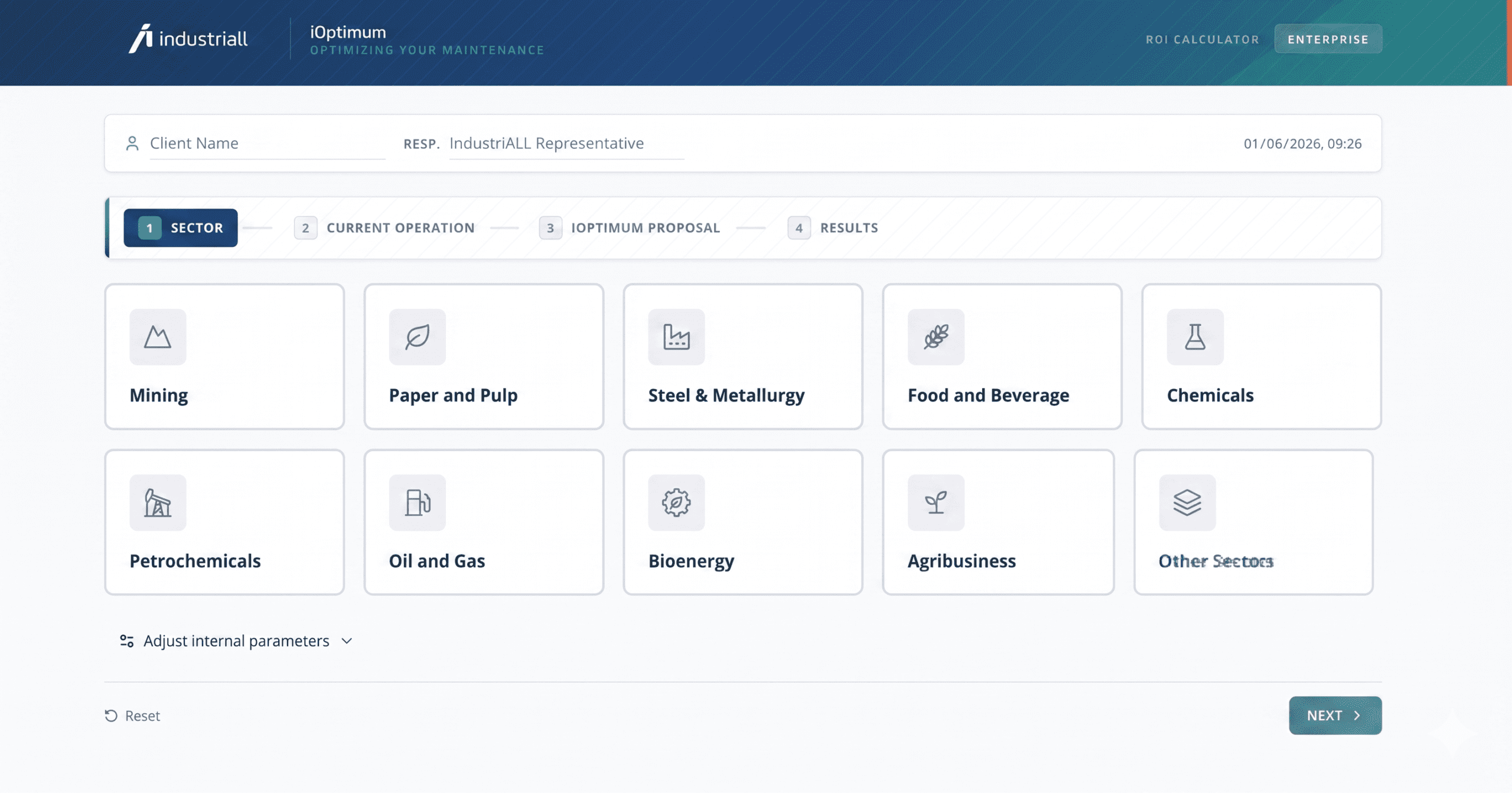Click the Bioenergy gear leaf icon
The height and width of the screenshot is (793, 1512).
(676, 502)
